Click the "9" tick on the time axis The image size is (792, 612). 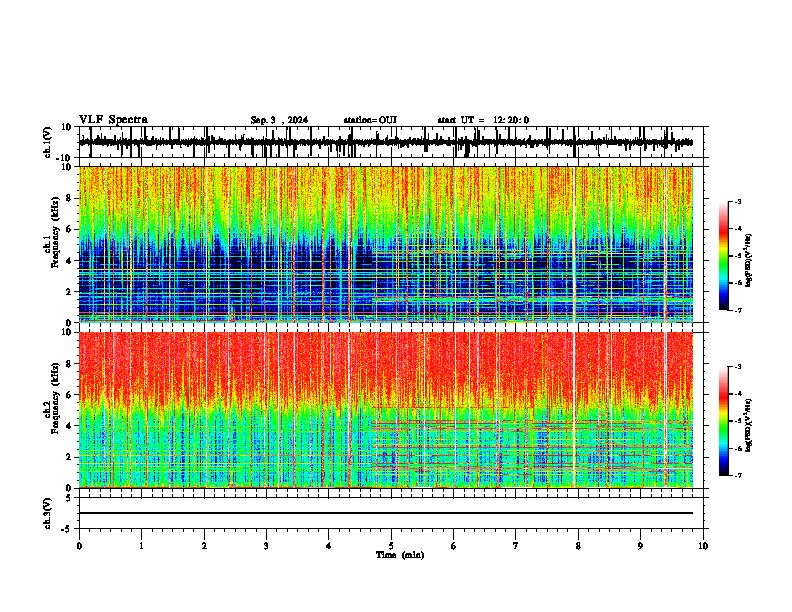coord(640,546)
